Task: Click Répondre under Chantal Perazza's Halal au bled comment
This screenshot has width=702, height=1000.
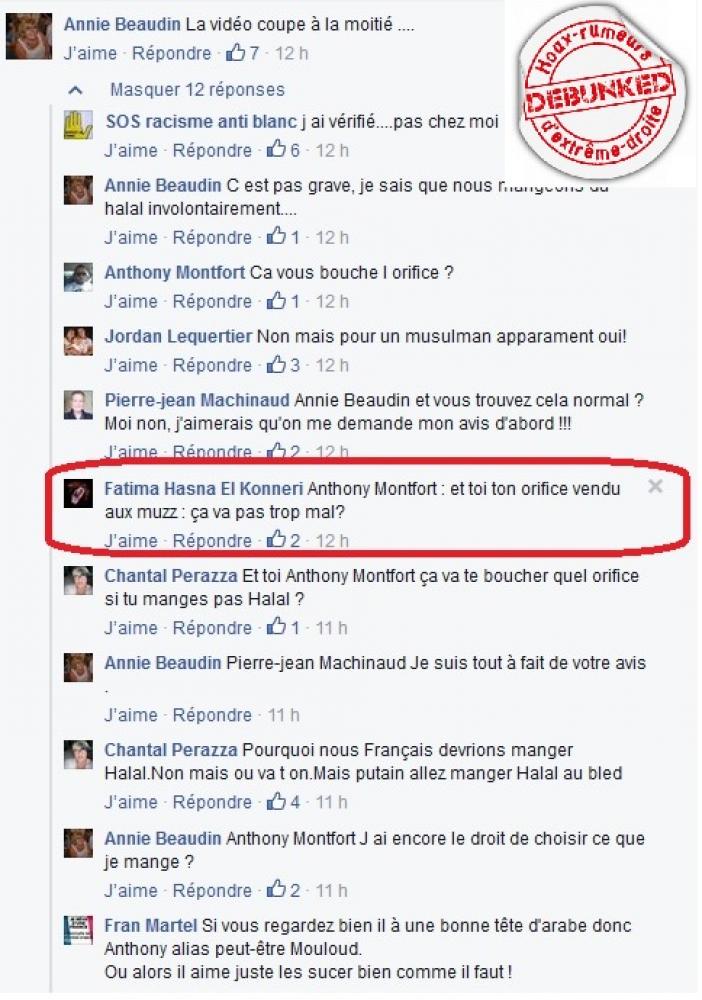Action: 212,802
